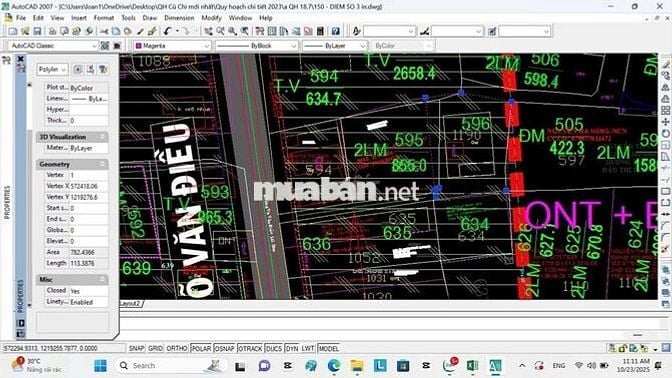Collapse the Misc section
This screenshot has height=378, width=672.
pos(102,279)
